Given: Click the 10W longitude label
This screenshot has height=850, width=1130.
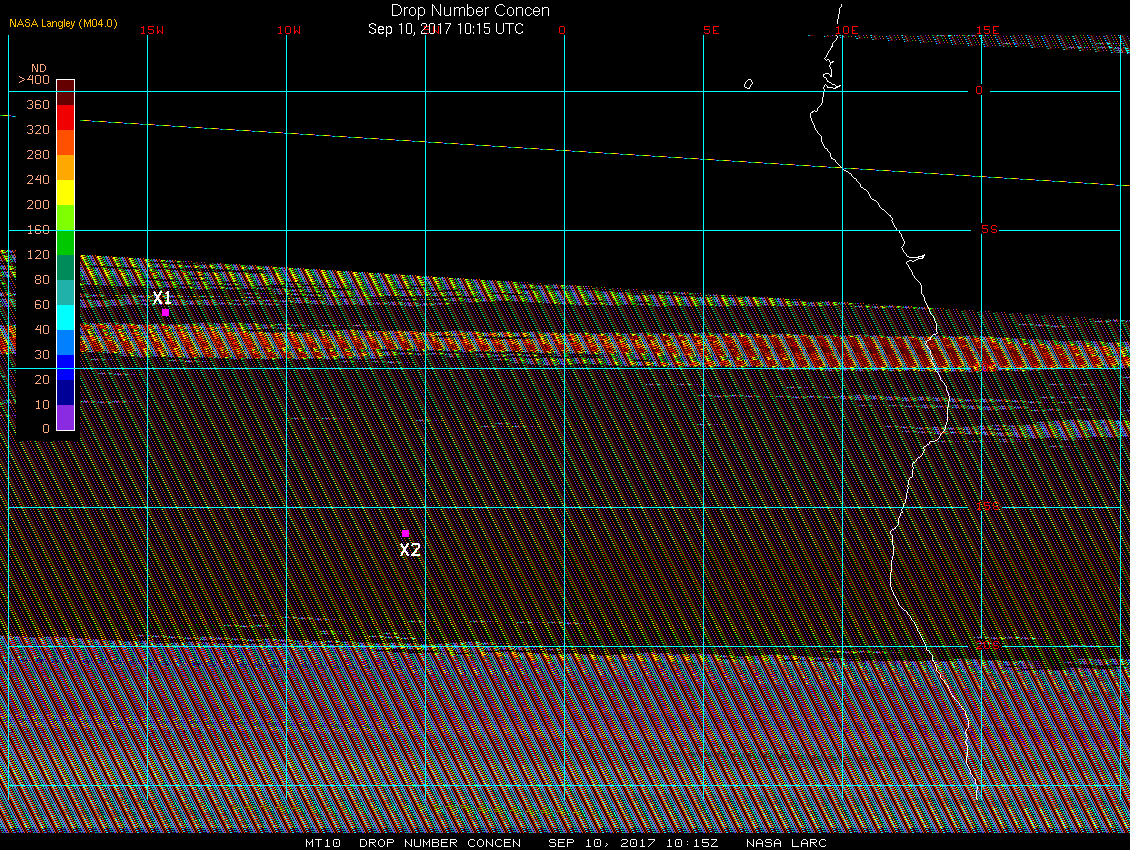Looking at the screenshot, I should coord(289,30).
